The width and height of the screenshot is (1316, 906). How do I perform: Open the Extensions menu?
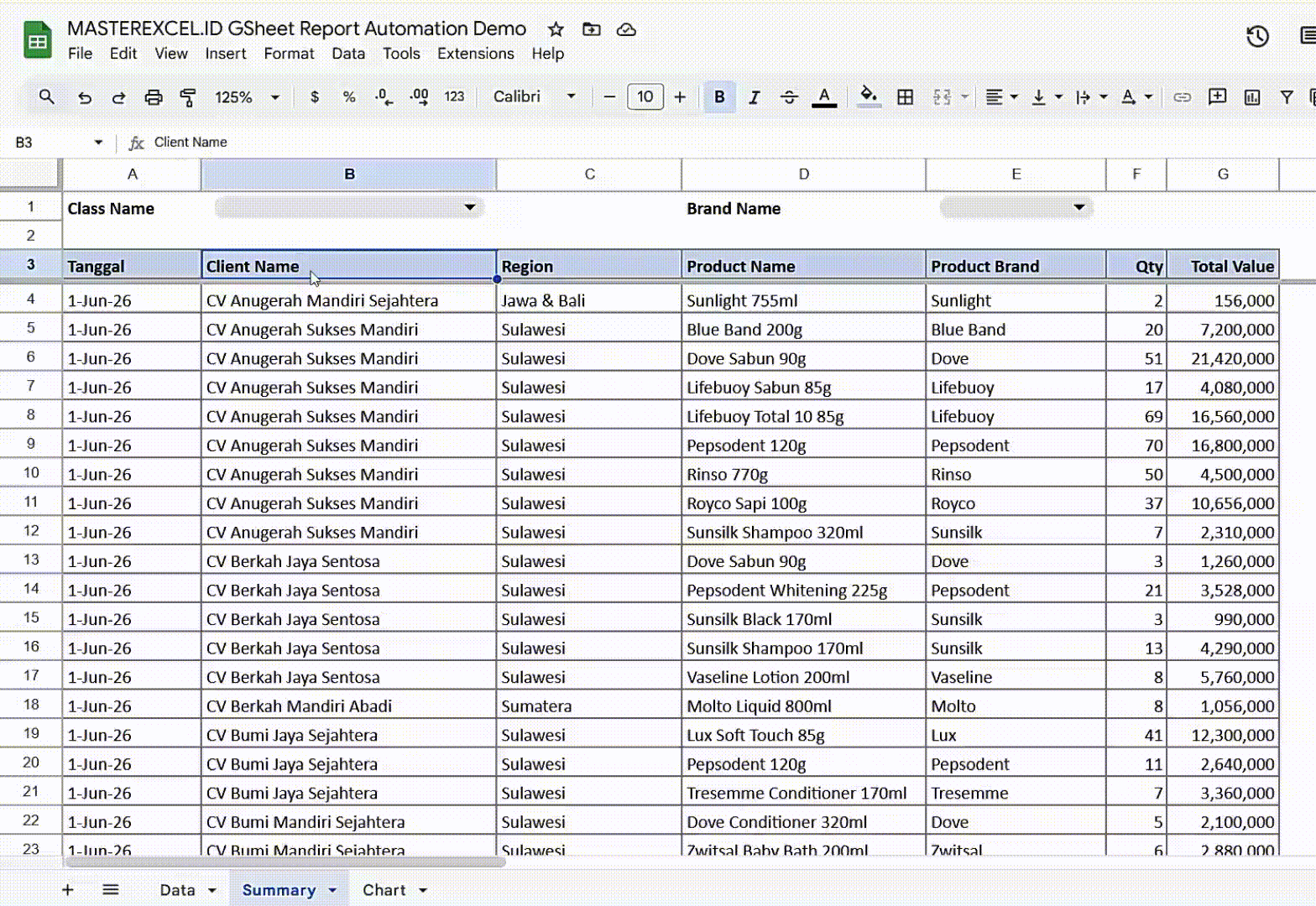tap(476, 54)
